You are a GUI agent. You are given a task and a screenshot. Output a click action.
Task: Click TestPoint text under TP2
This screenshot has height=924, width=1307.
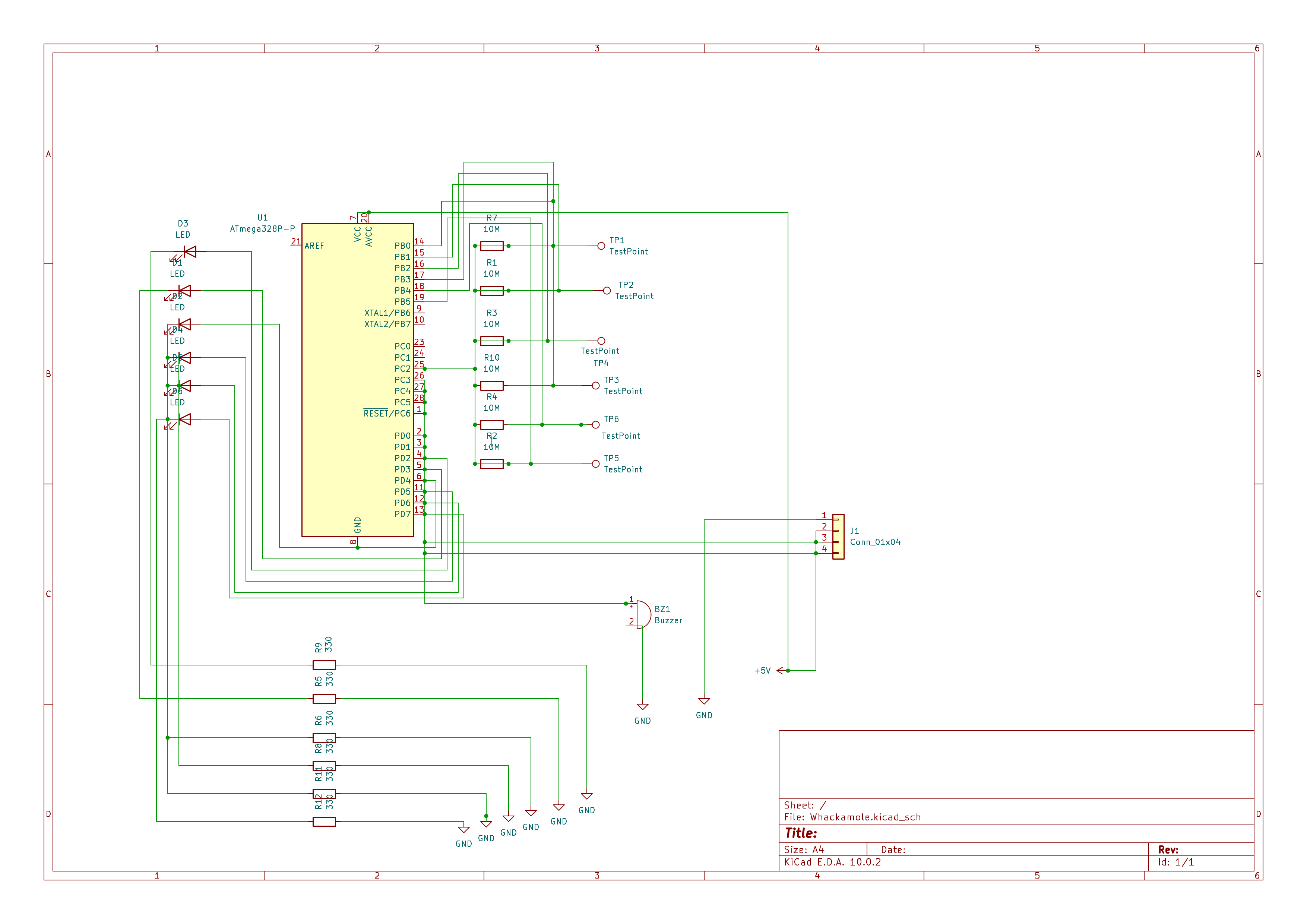634,297
